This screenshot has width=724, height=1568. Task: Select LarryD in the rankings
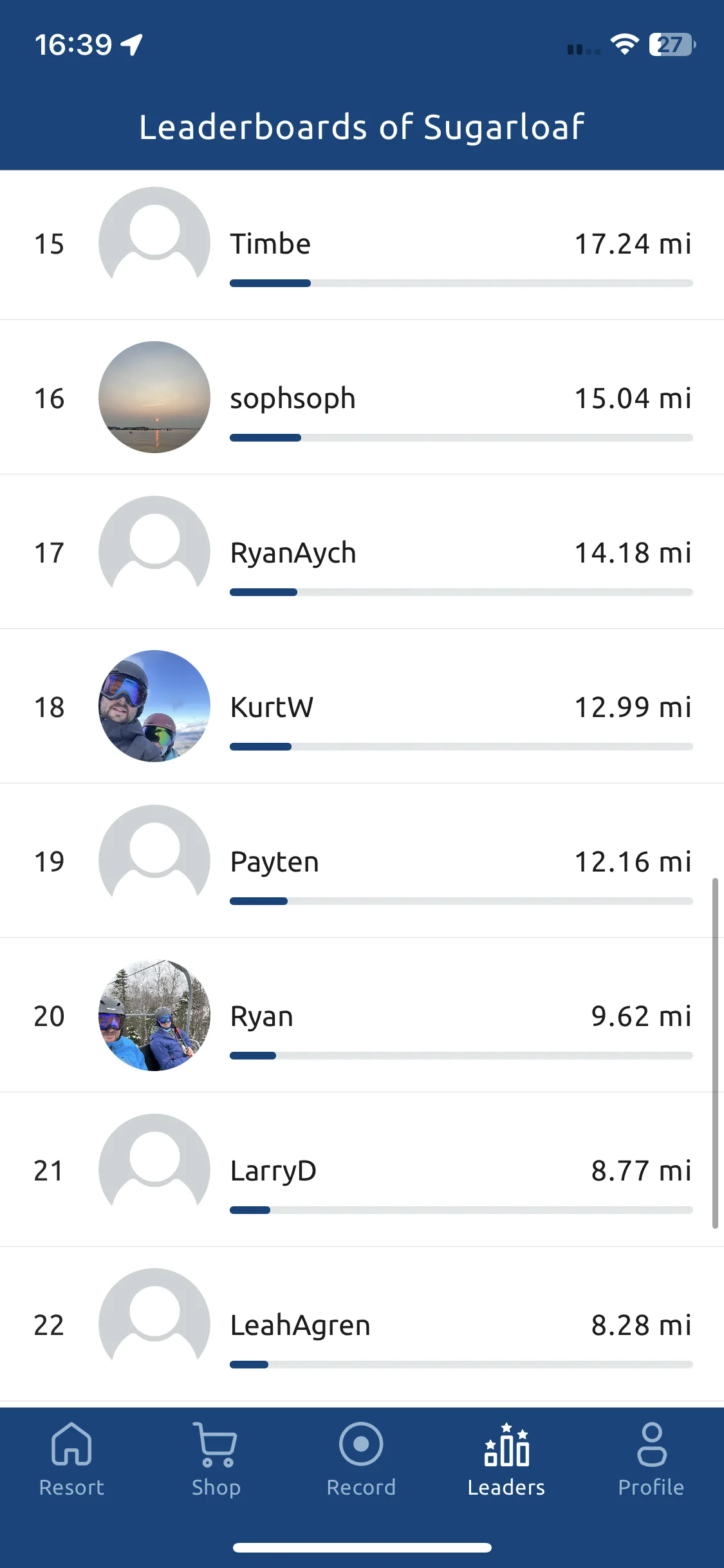tap(274, 1171)
